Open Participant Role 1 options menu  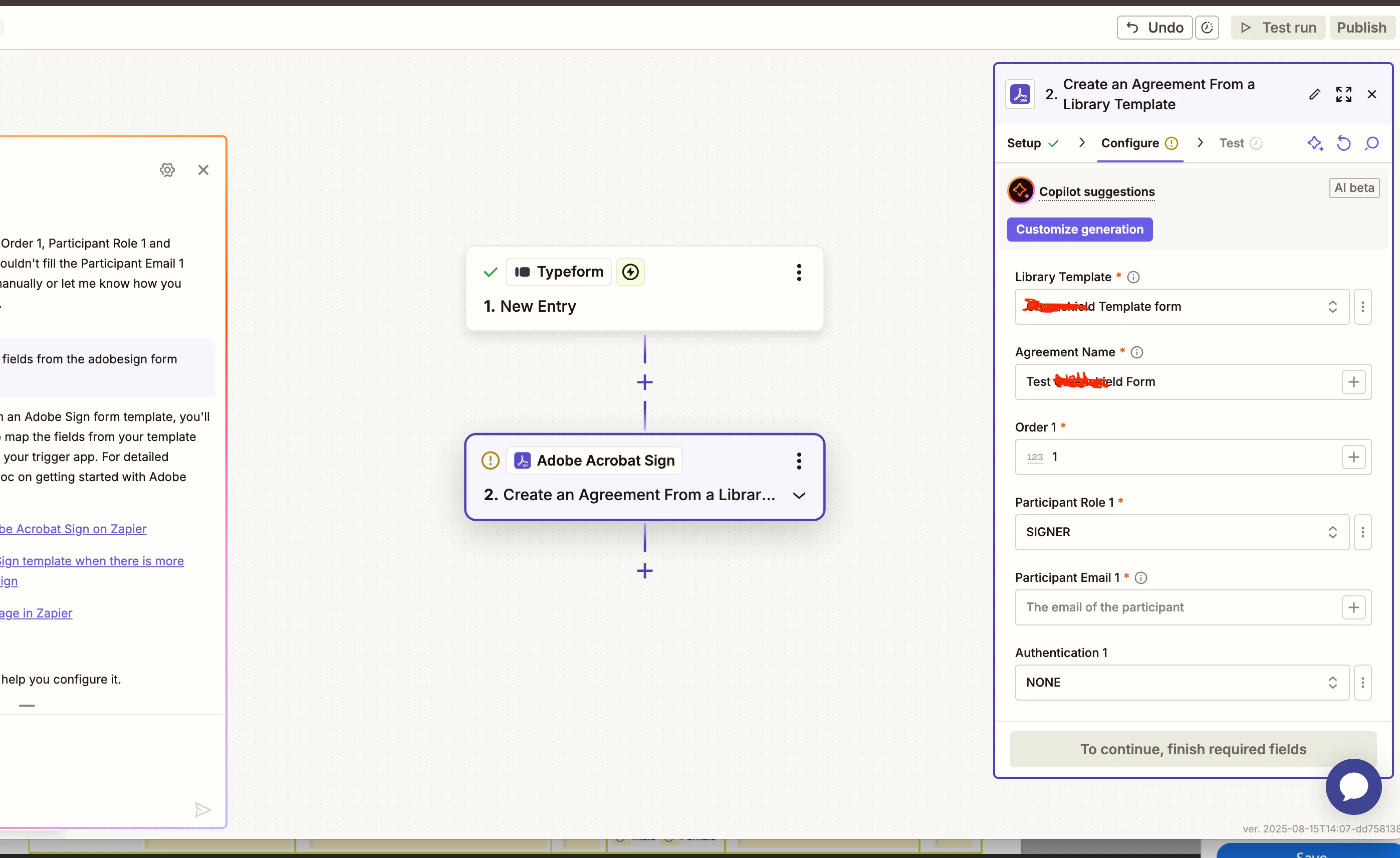pos(1362,532)
